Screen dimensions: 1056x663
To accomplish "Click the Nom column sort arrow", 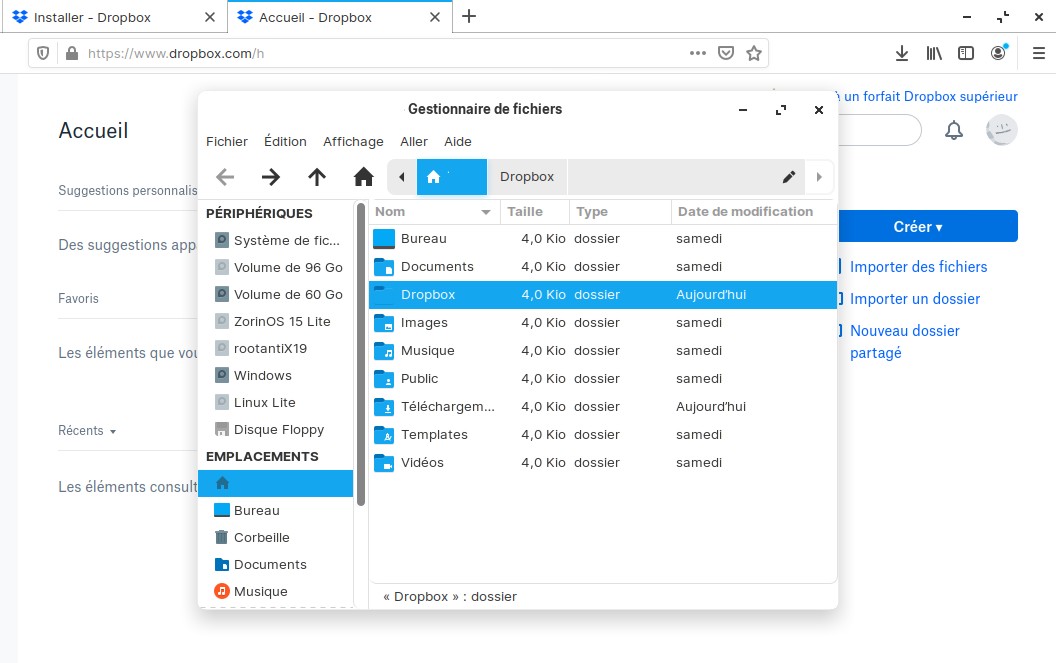I will pos(487,212).
